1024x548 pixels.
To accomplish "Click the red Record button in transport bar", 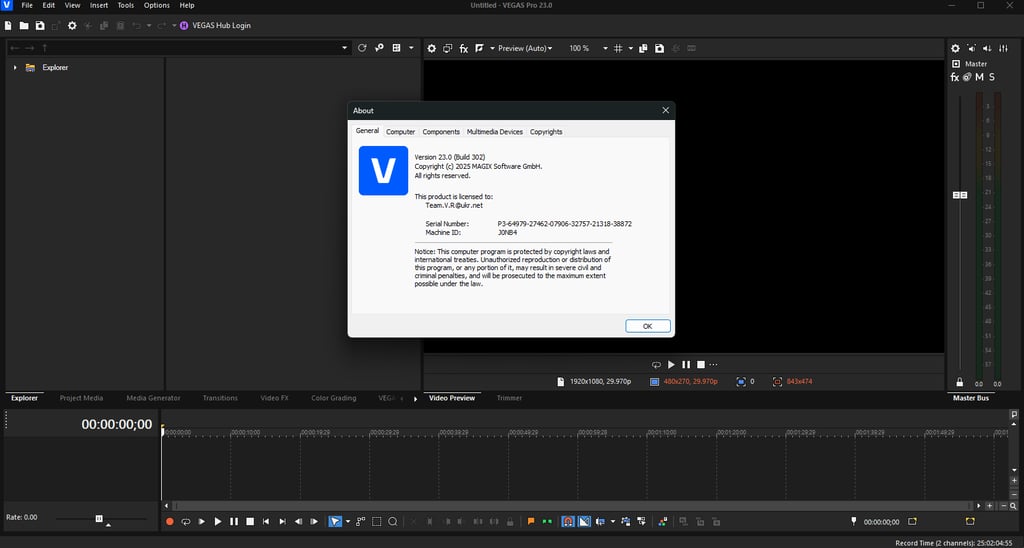I will click(169, 521).
